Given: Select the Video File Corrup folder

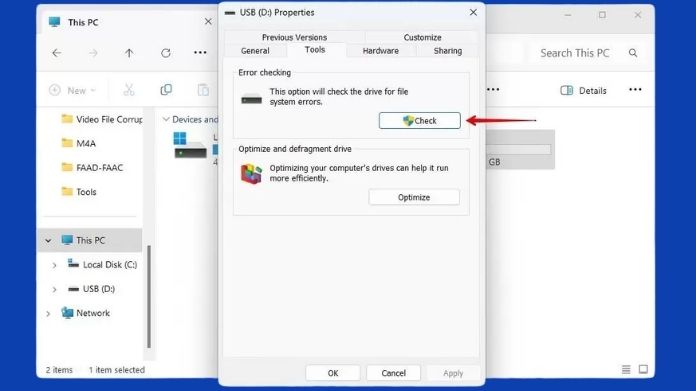Looking at the screenshot, I should pos(102,119).
